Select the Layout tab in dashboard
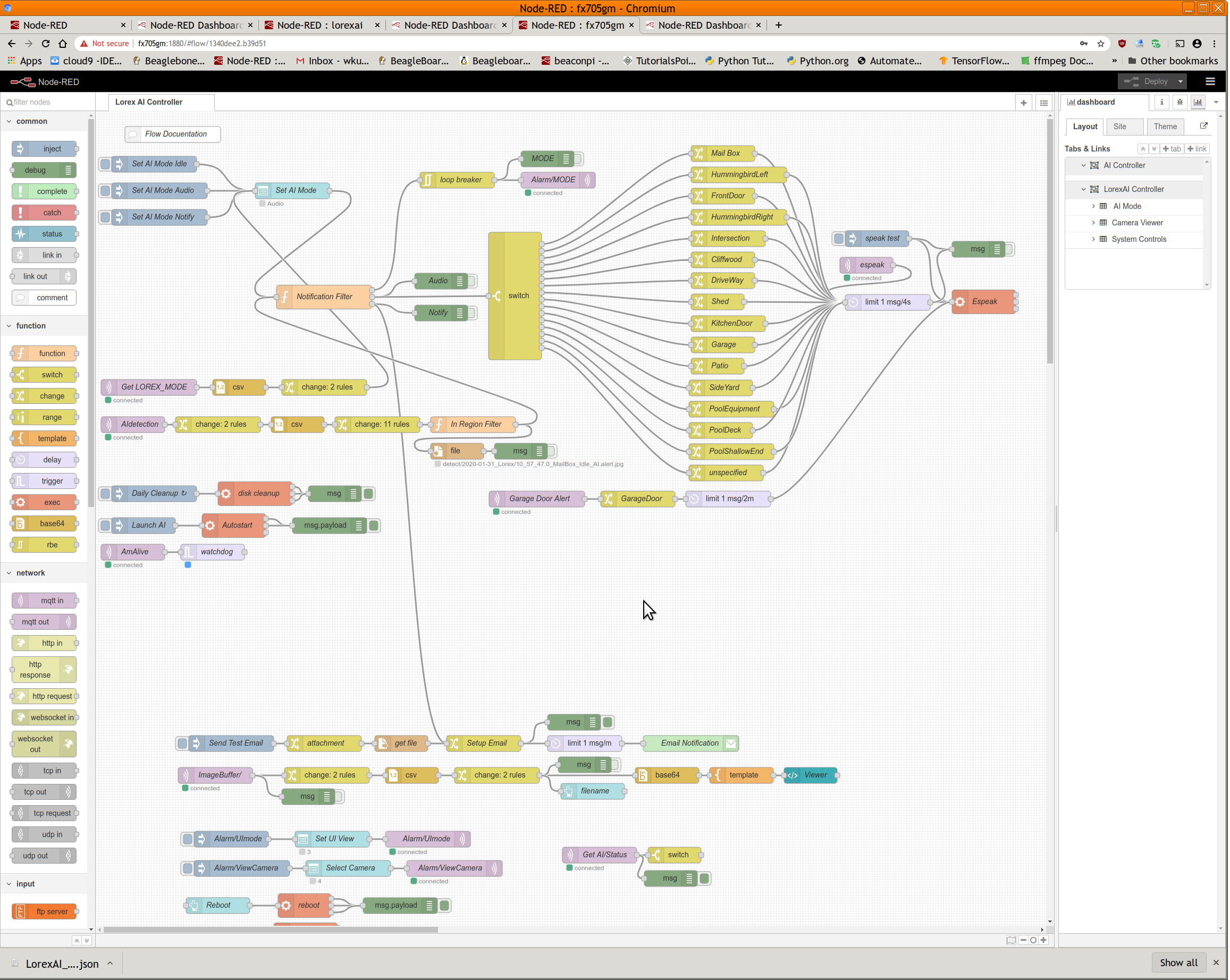The height and width of the screenshot is (980, 1230). pos(1084,126)
